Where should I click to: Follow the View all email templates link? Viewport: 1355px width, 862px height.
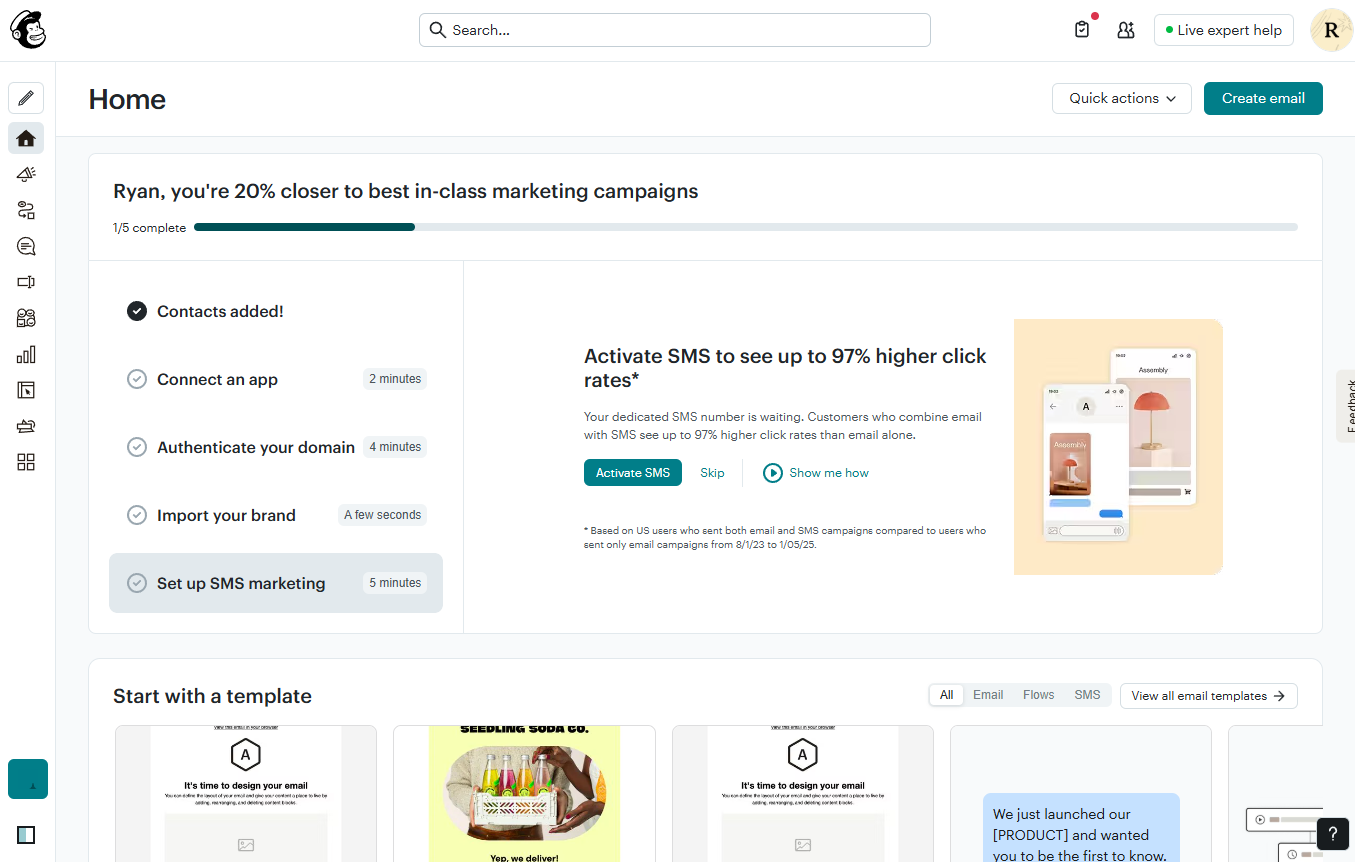1208,695
